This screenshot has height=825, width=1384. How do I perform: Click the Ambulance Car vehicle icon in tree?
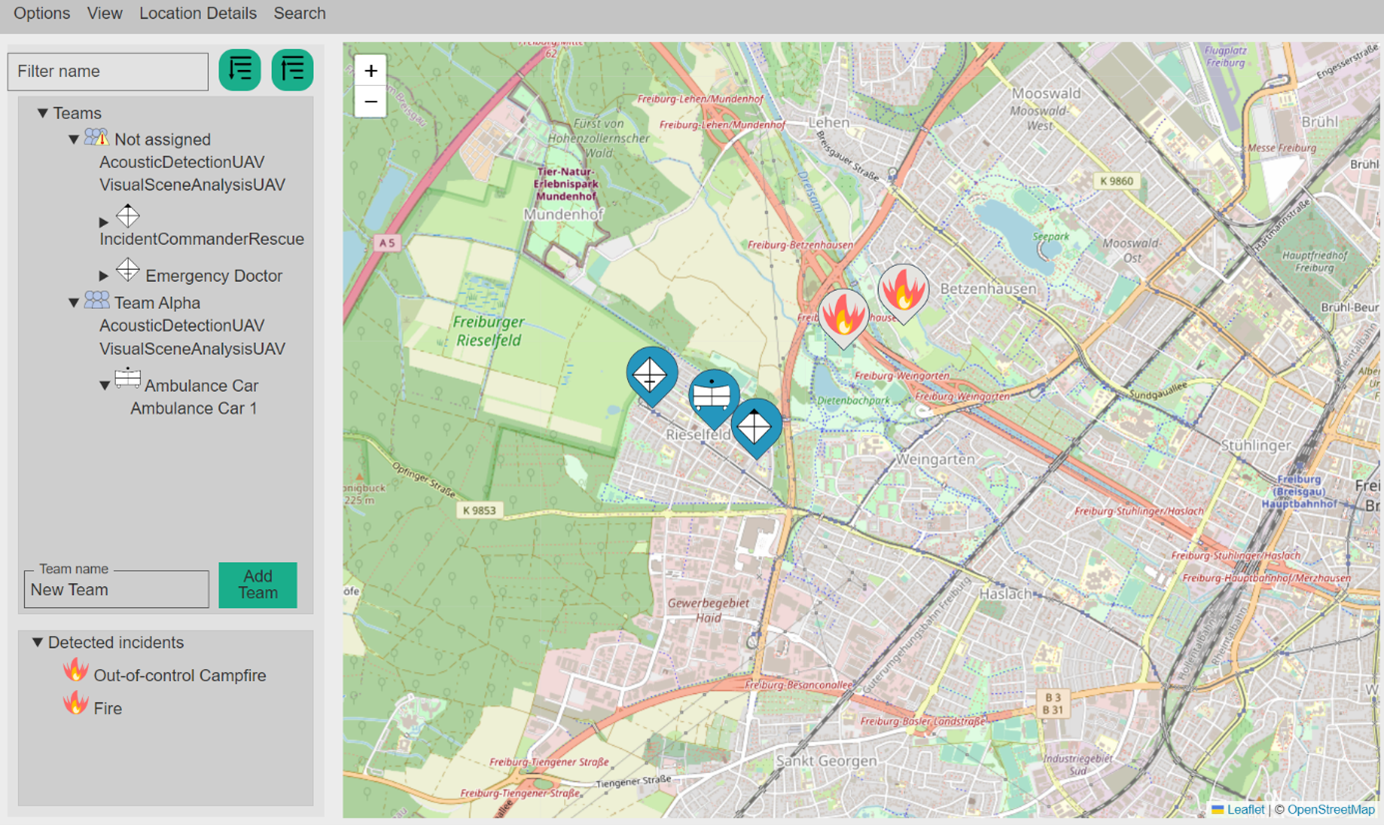click(x=128, y=378)
